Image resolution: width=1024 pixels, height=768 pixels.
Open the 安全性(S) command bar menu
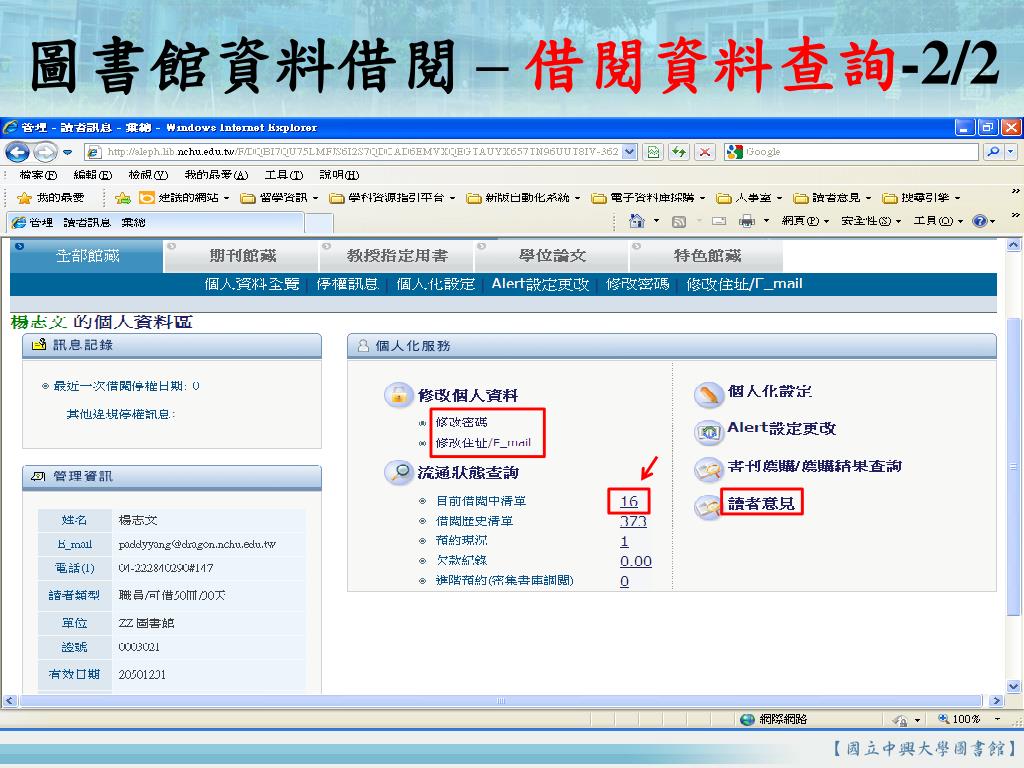[871, 221]
